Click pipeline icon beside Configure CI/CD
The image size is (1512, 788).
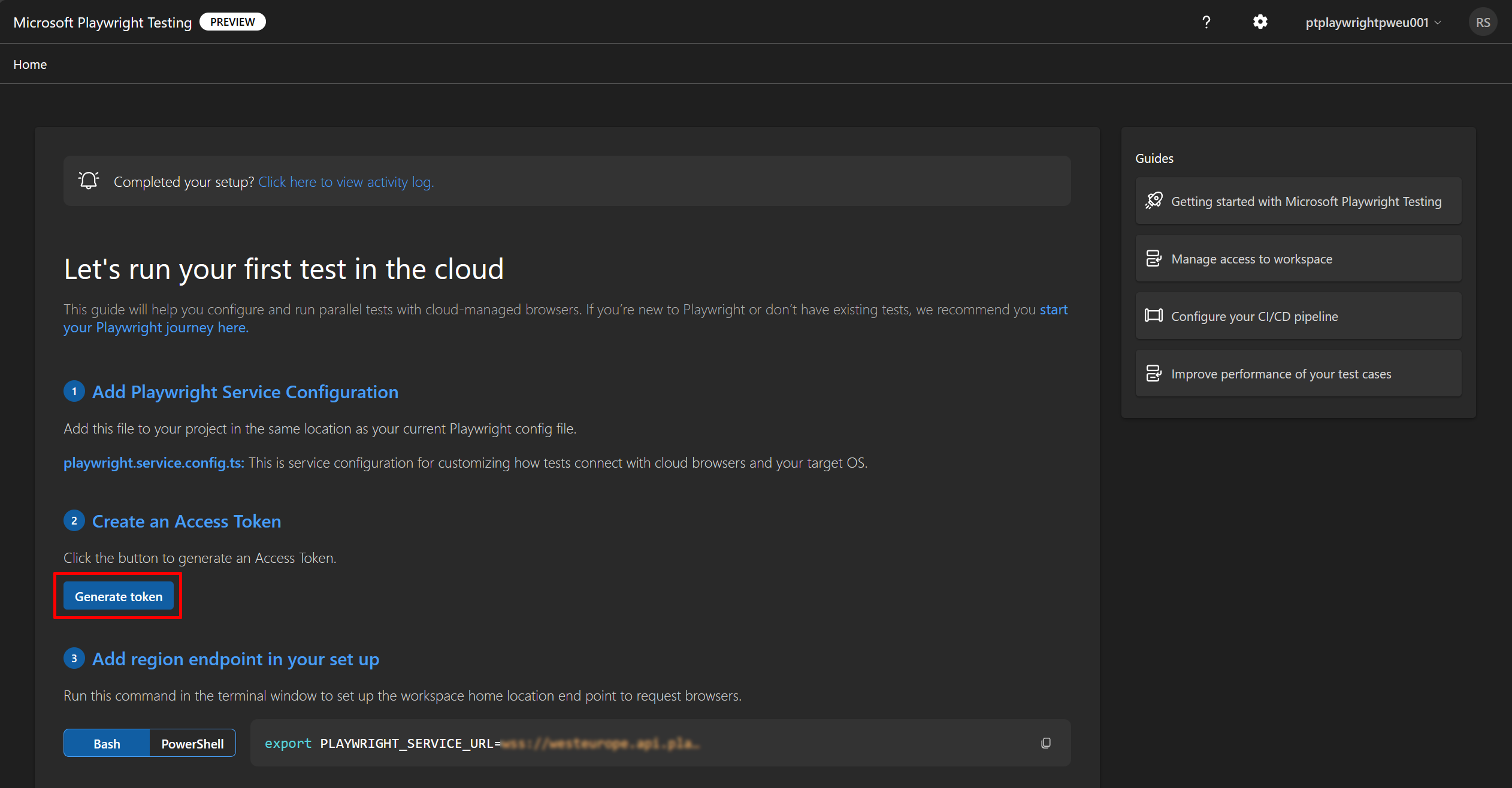(x=1153, y=316)
